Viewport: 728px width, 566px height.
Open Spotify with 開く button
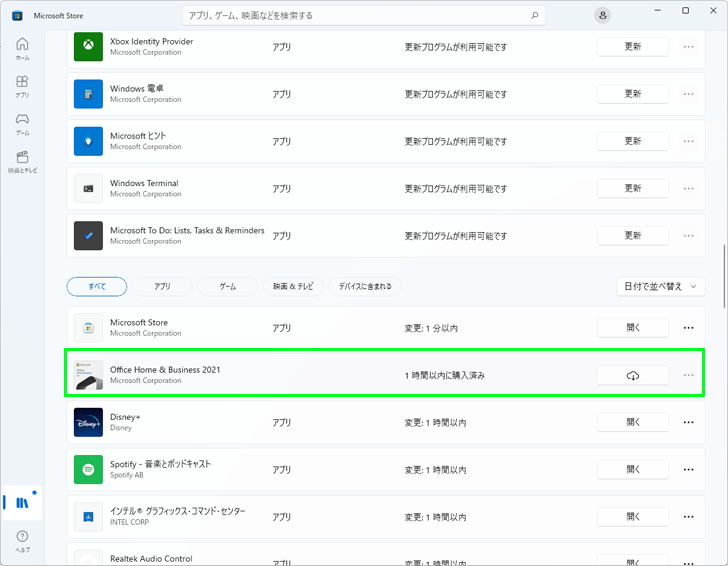pos(633,469)
